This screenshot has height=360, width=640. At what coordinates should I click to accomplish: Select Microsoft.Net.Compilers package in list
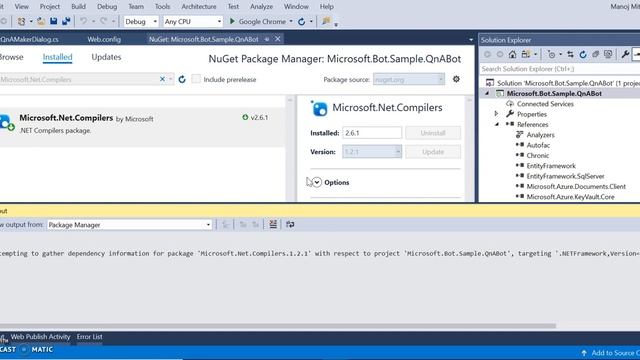pos(142,126)
